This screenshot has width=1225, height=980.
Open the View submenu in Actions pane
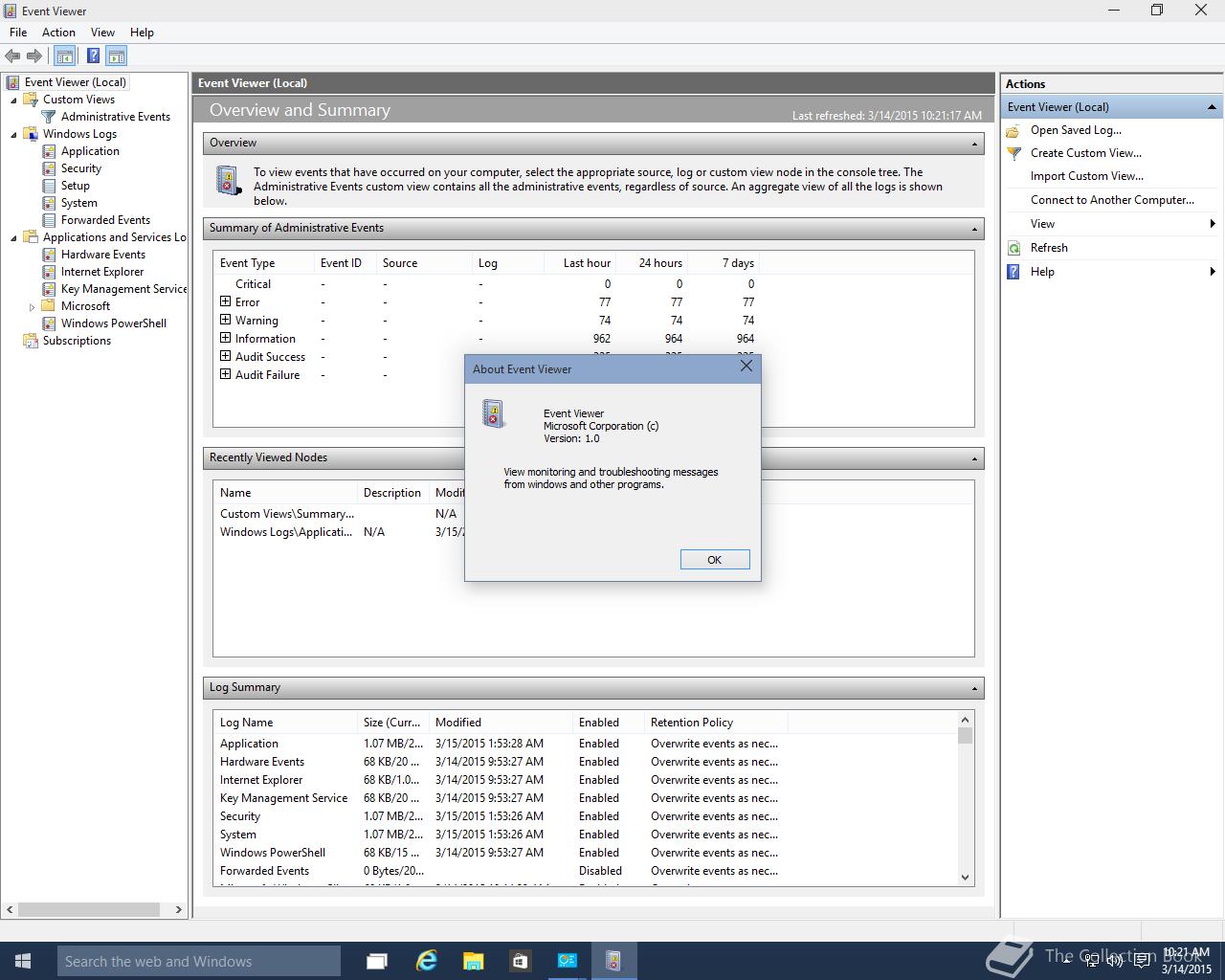click(1112, 224)
